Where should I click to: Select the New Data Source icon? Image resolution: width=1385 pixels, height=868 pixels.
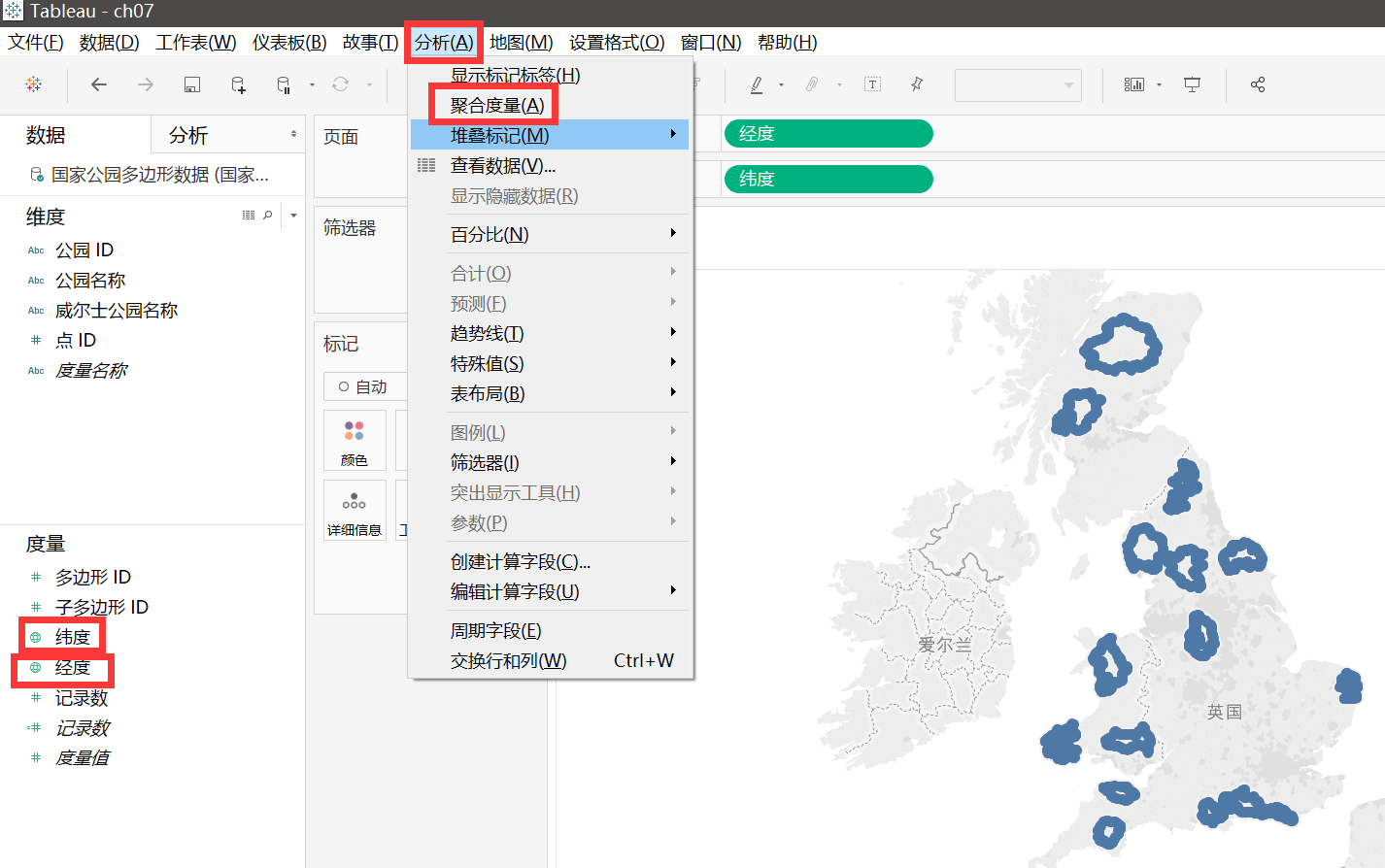click(238, 84)
